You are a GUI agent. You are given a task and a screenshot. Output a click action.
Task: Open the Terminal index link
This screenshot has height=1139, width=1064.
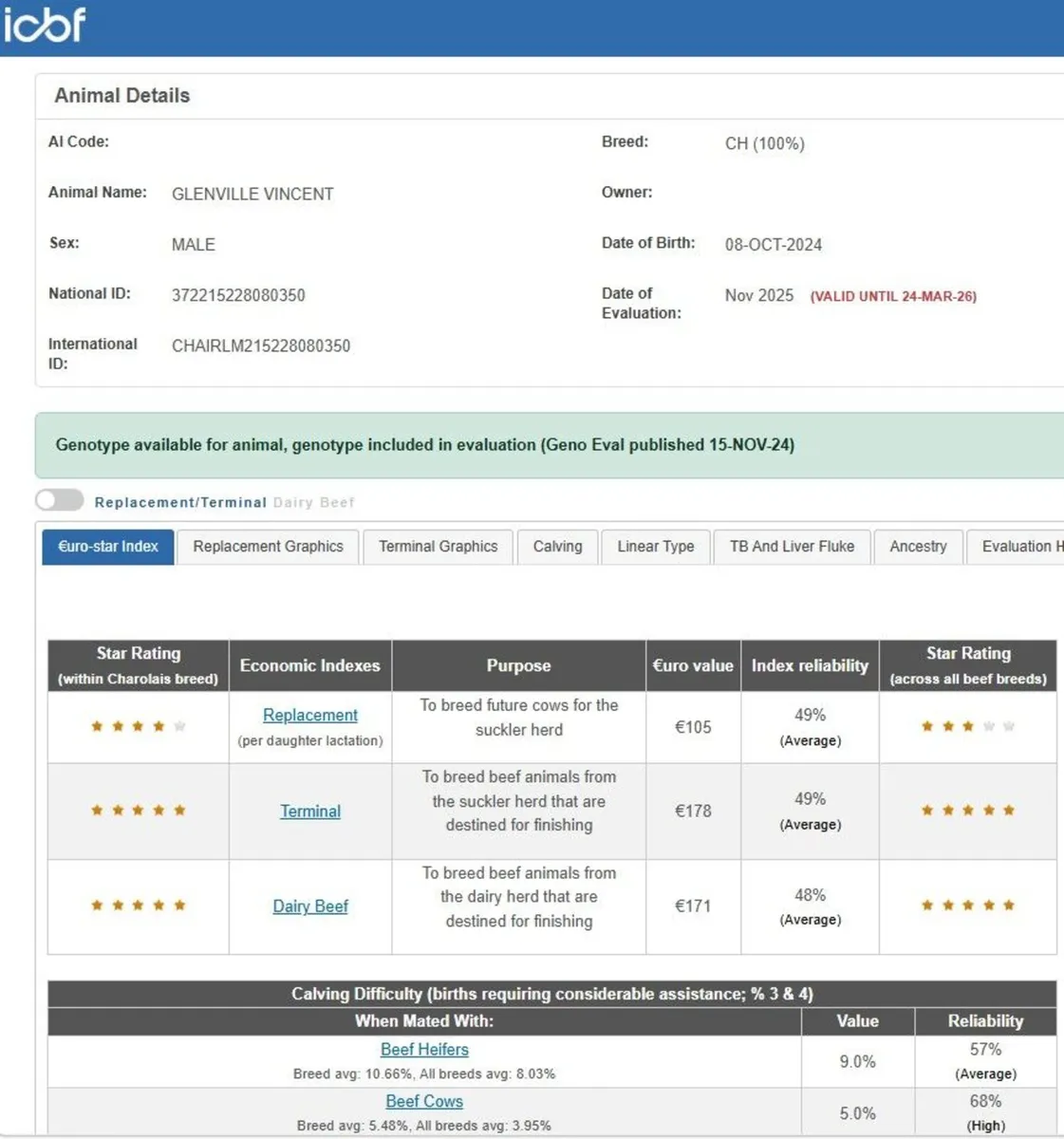[x=310, y=812]
